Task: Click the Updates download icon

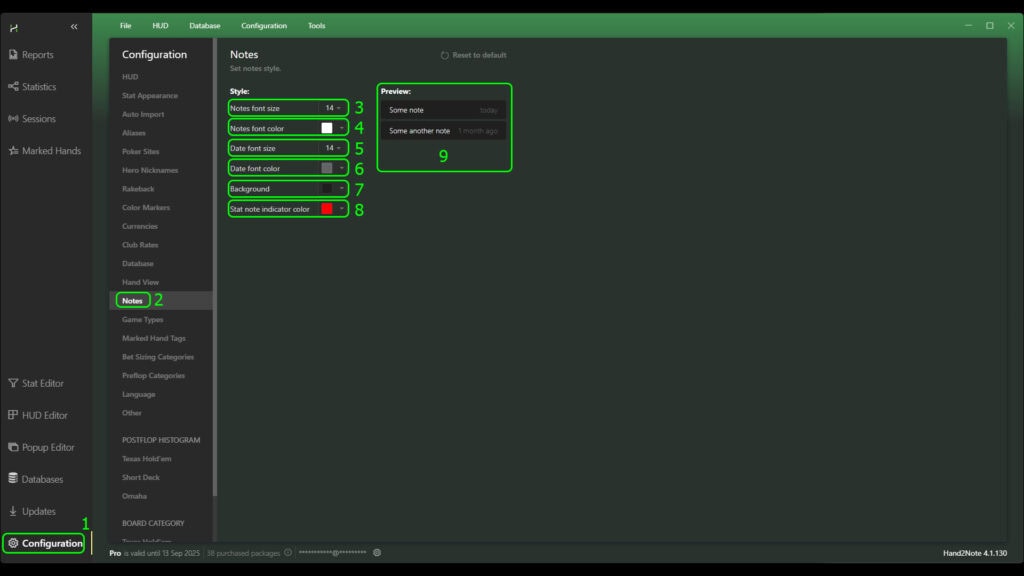Action: 13,511
